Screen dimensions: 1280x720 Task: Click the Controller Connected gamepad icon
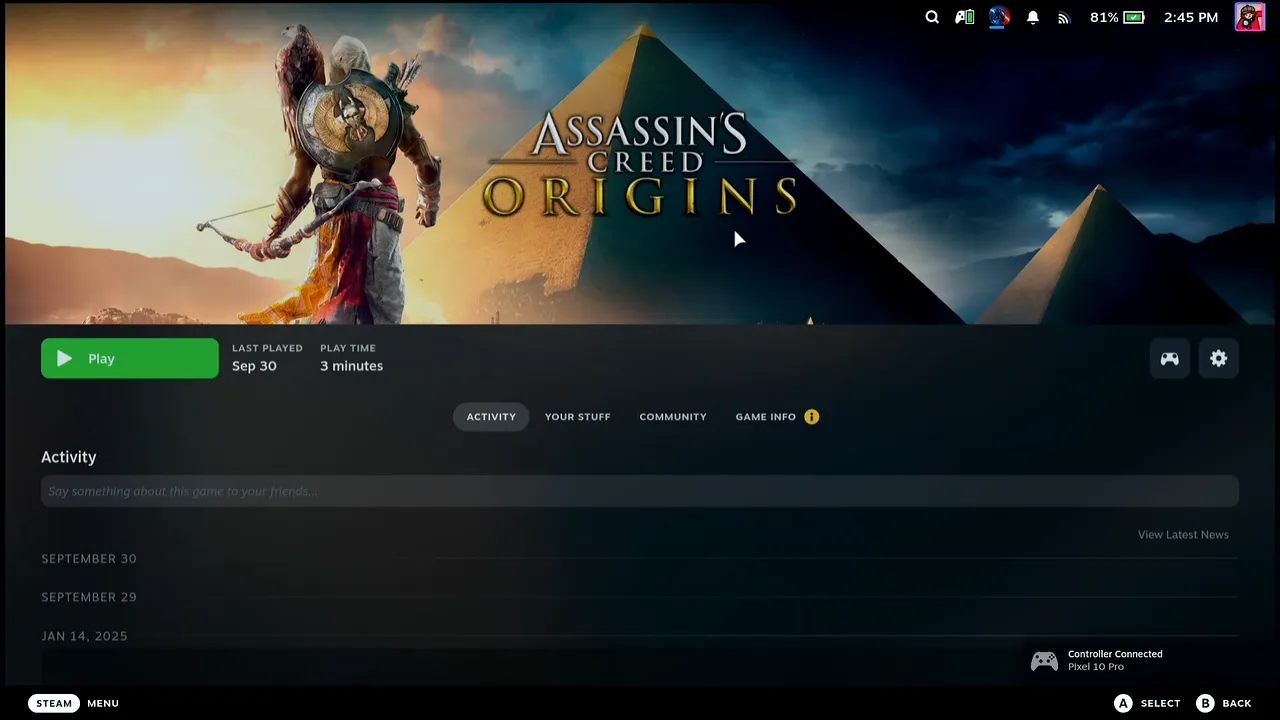[1044, 660]
